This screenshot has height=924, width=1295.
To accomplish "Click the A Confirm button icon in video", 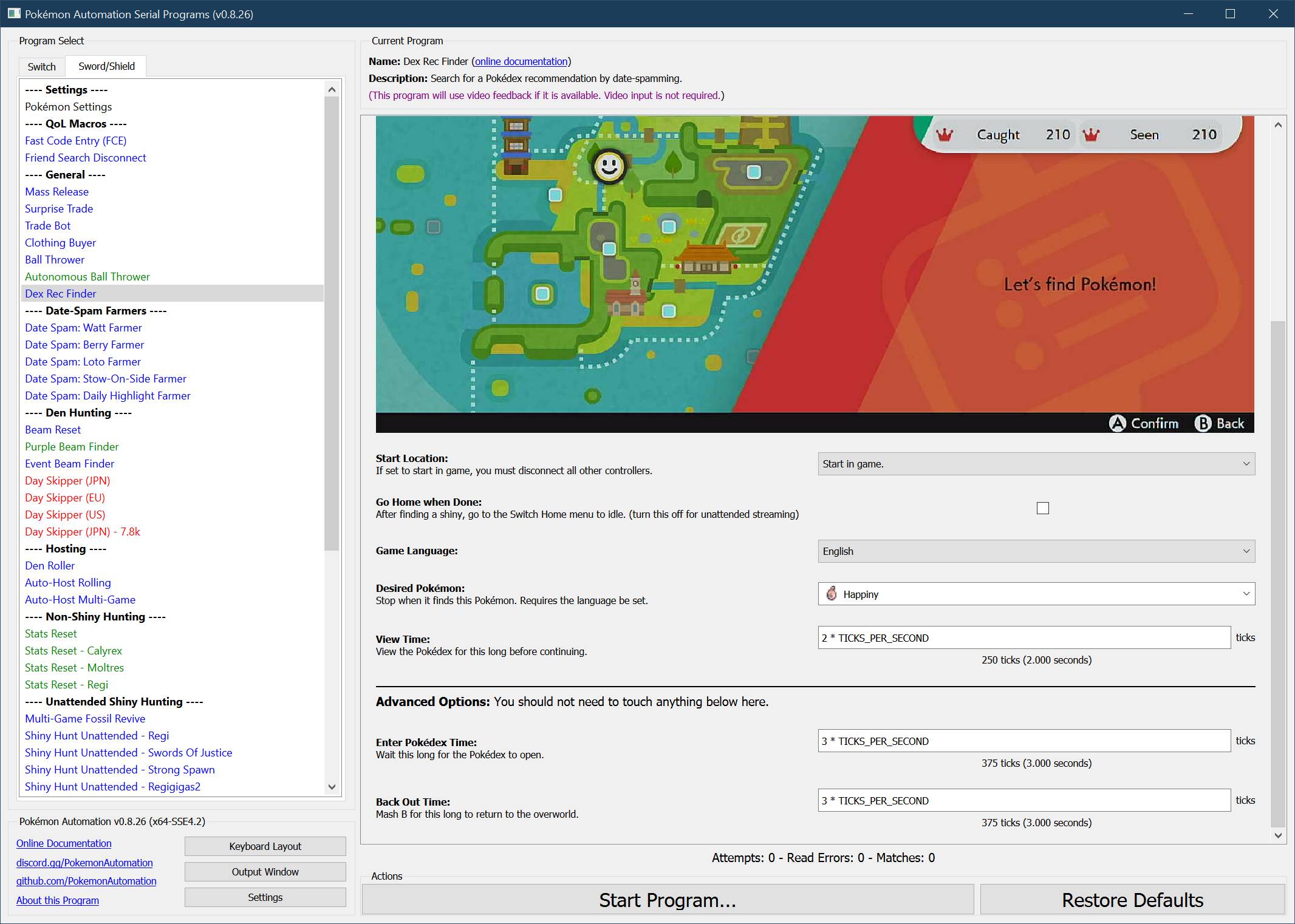I will click(1117, 423).
